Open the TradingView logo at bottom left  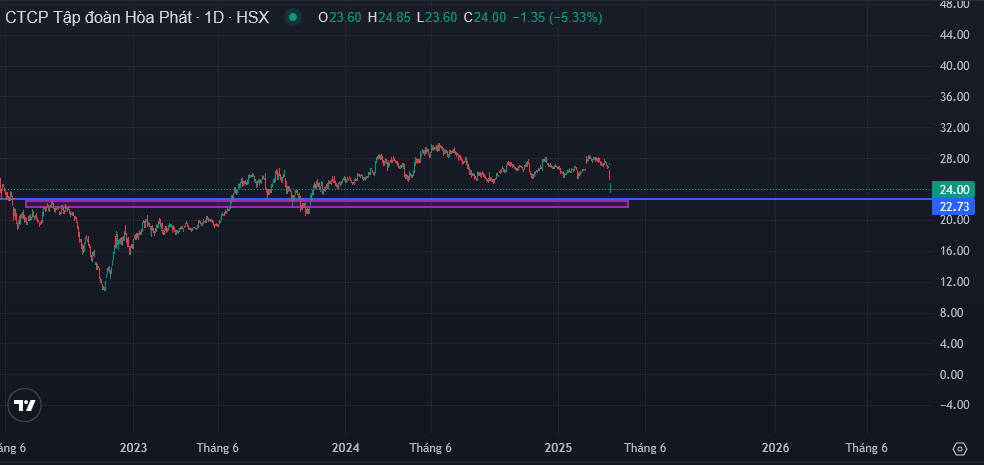[x=25, y=405]
